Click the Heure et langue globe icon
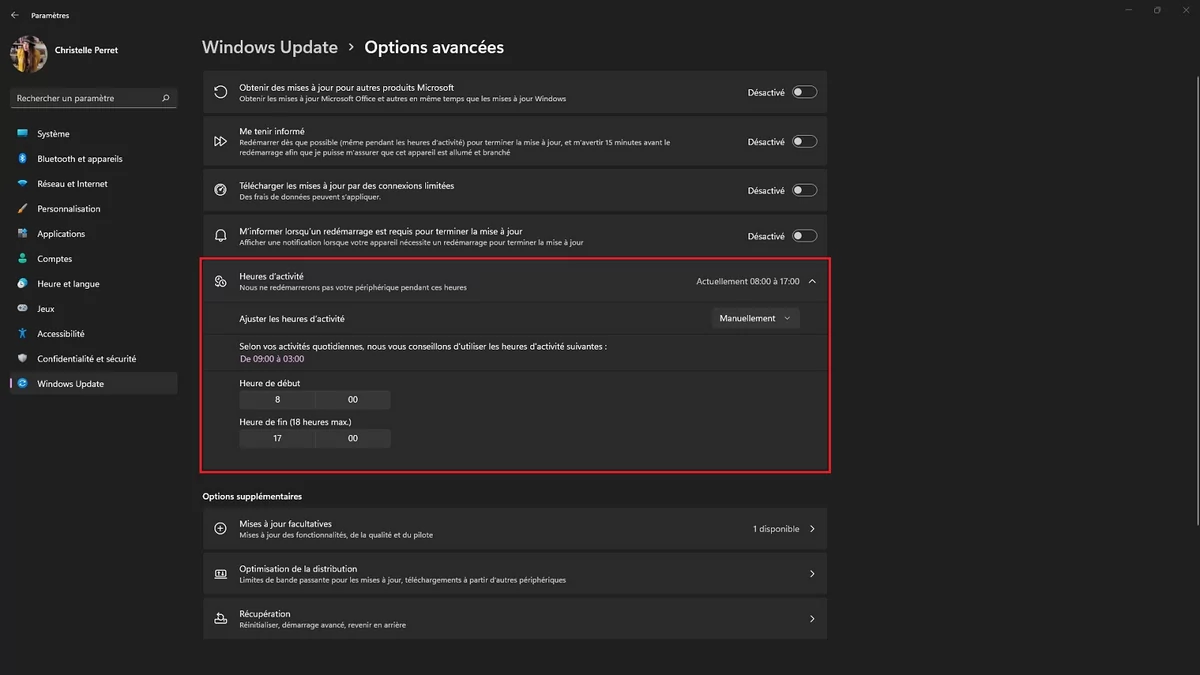The width and height of the screenshot is (1200, 675). pos(23,284)
